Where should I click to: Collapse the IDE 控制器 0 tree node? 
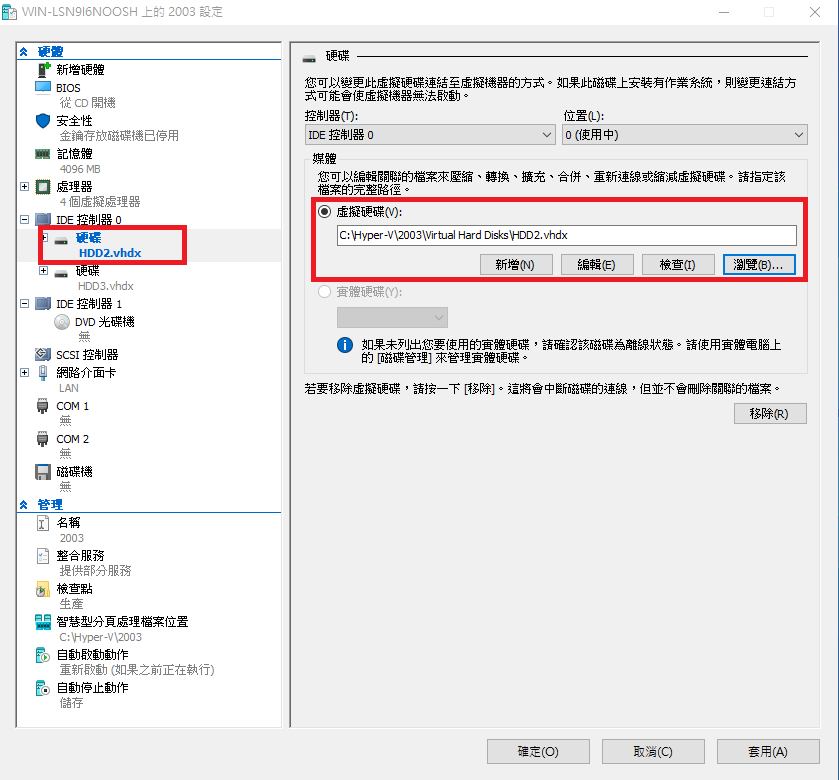[x=25, y=219]
